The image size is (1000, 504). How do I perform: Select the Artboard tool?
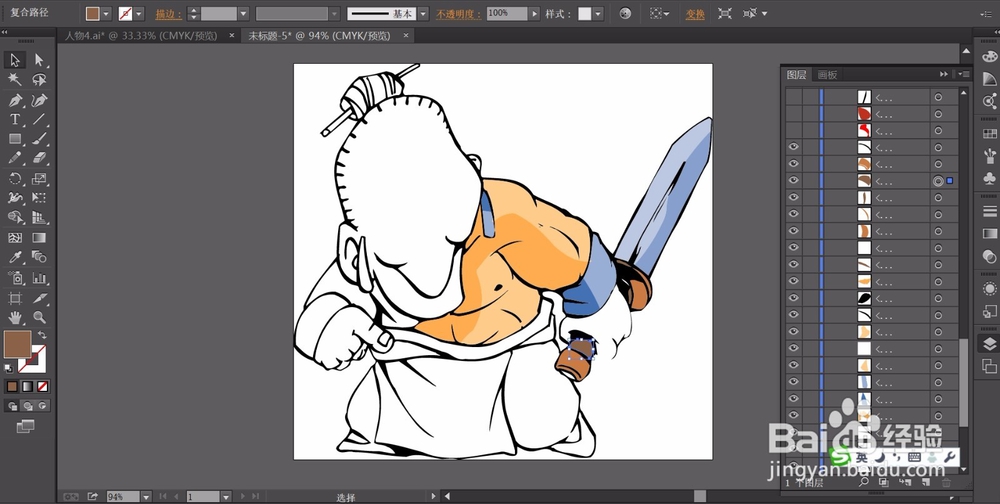click(x=15, y=298)
